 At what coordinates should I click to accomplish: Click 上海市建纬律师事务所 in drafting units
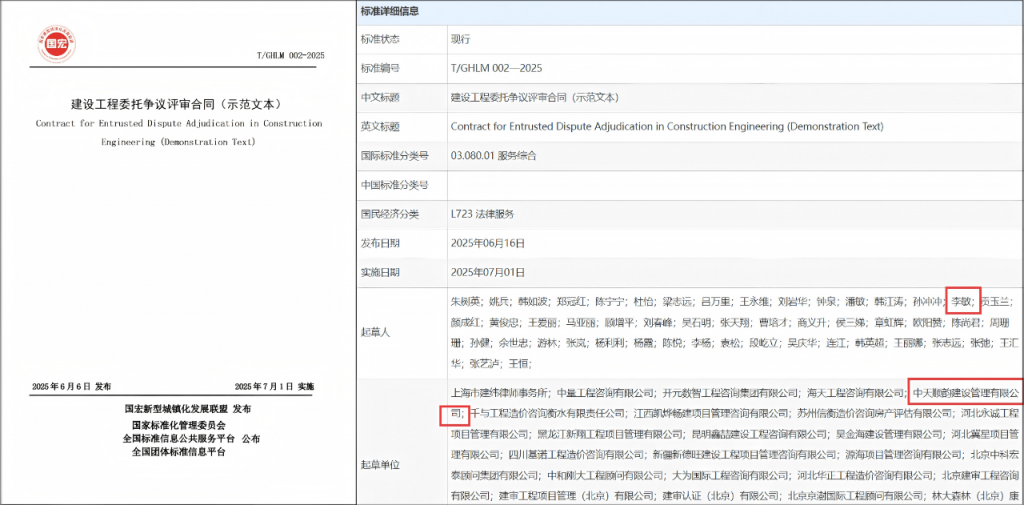coord(498,393)
